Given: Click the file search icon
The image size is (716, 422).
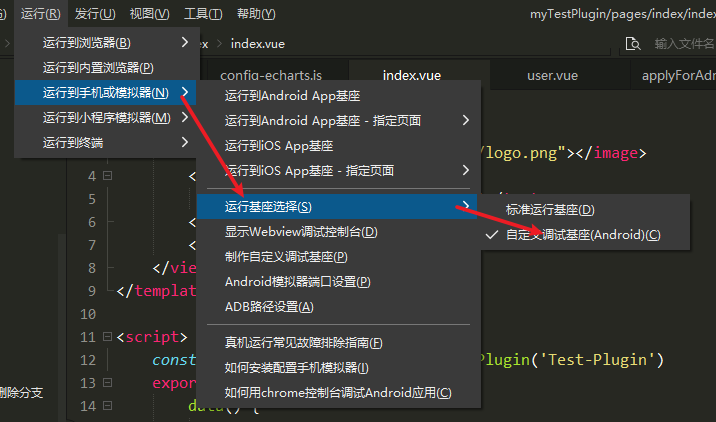Looking at the screenshot, I should coord(633,44).
